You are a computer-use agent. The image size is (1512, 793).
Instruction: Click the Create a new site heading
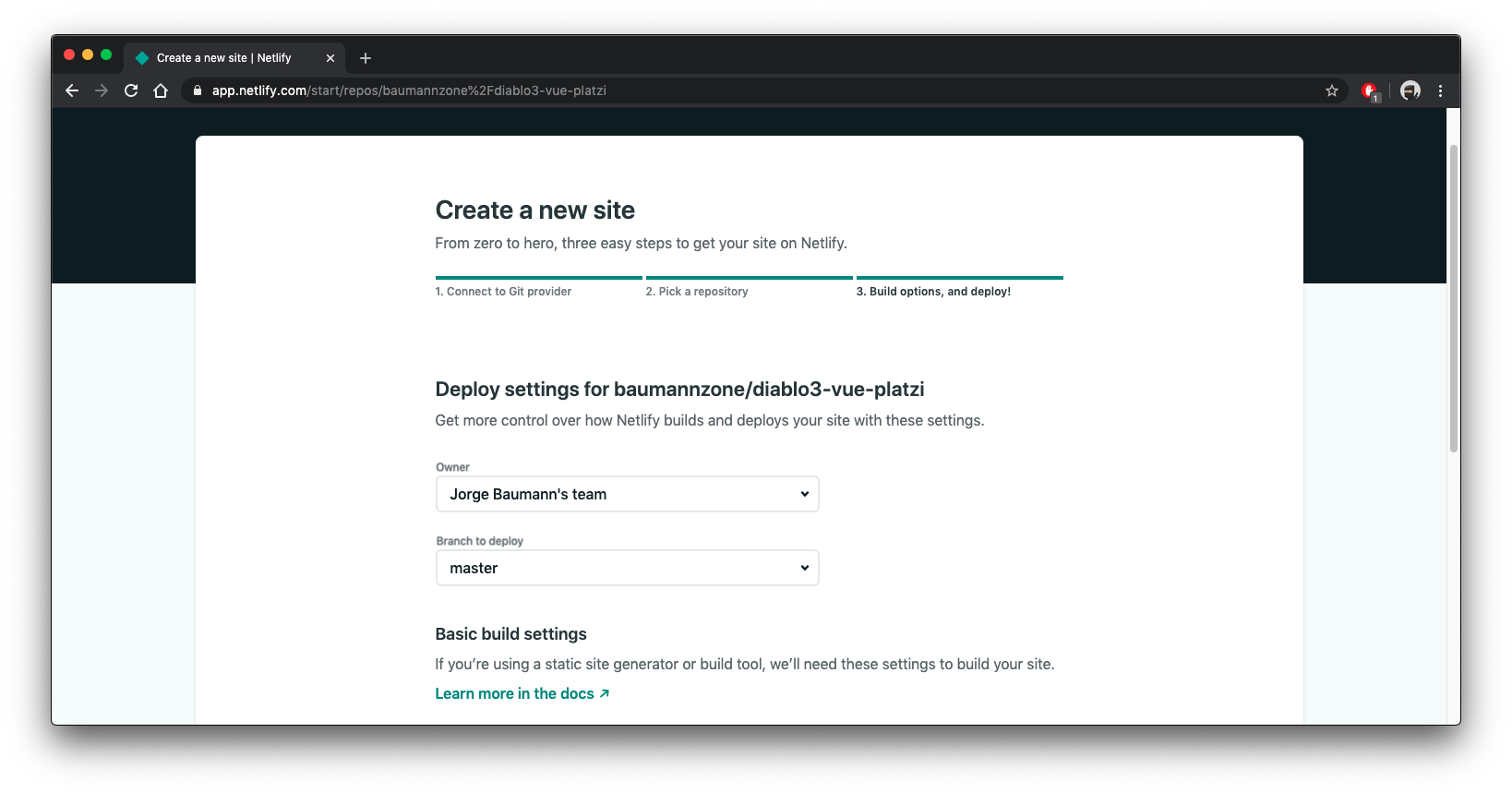tap(535, 210)
